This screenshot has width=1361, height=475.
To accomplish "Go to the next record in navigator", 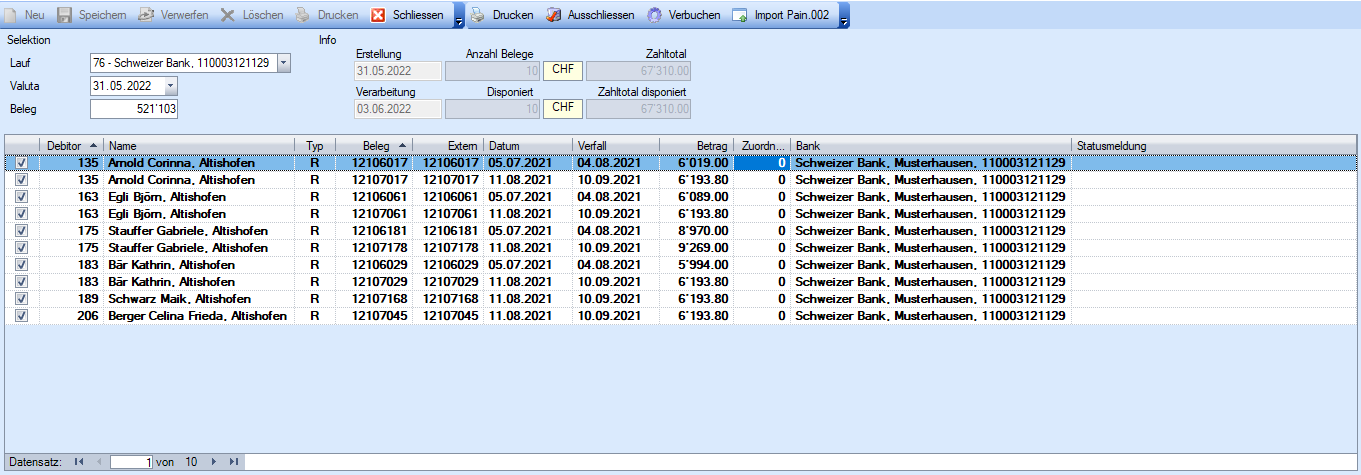I will 213,462.
